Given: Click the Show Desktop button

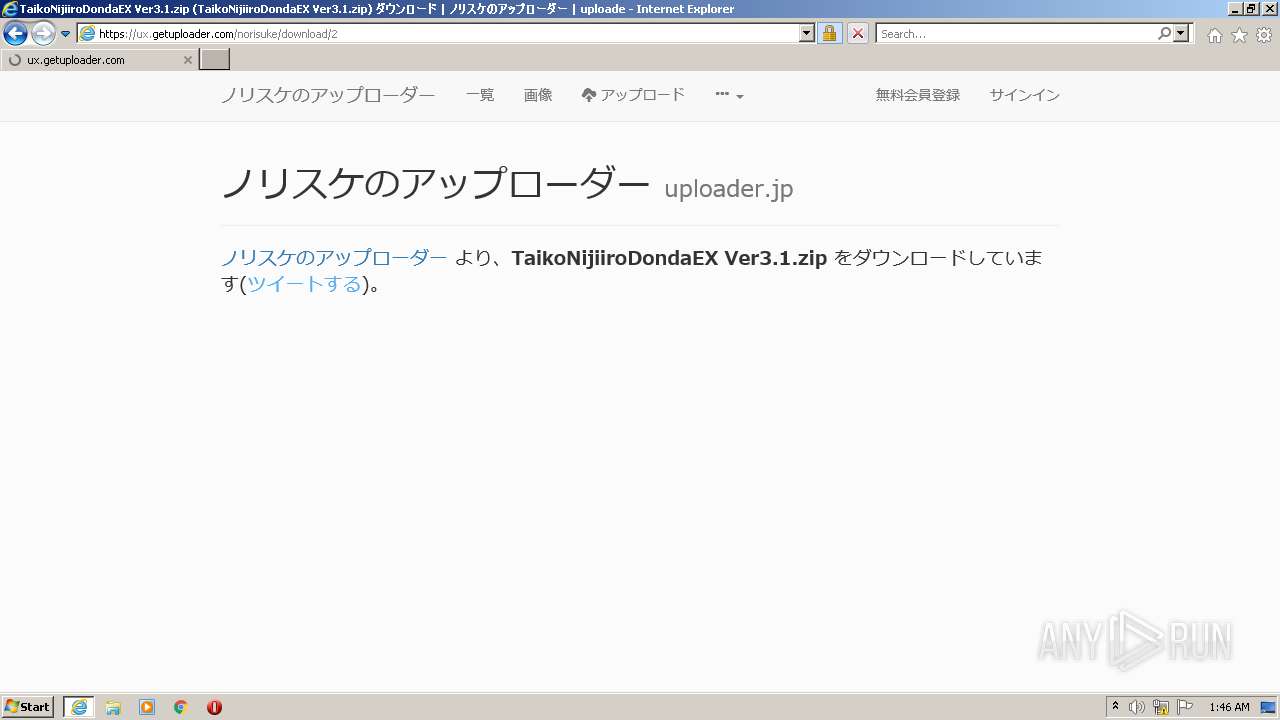Looking at the screenshot, I should point(1269,707).
